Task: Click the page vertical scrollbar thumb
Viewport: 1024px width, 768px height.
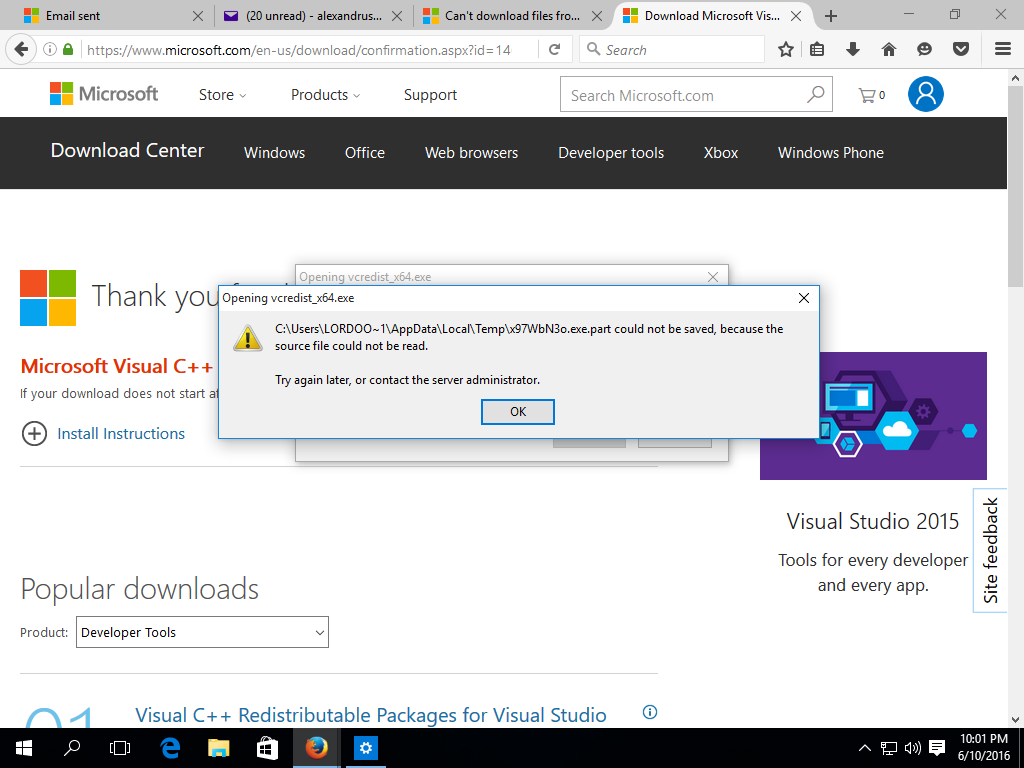Action: coord(1016,186)
